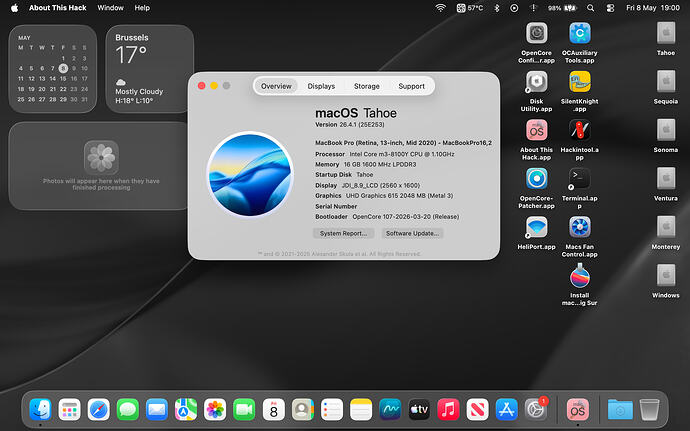Select the Tahoe drive on desktop
The height and width of the screenshot is (431, 690).
666,33
